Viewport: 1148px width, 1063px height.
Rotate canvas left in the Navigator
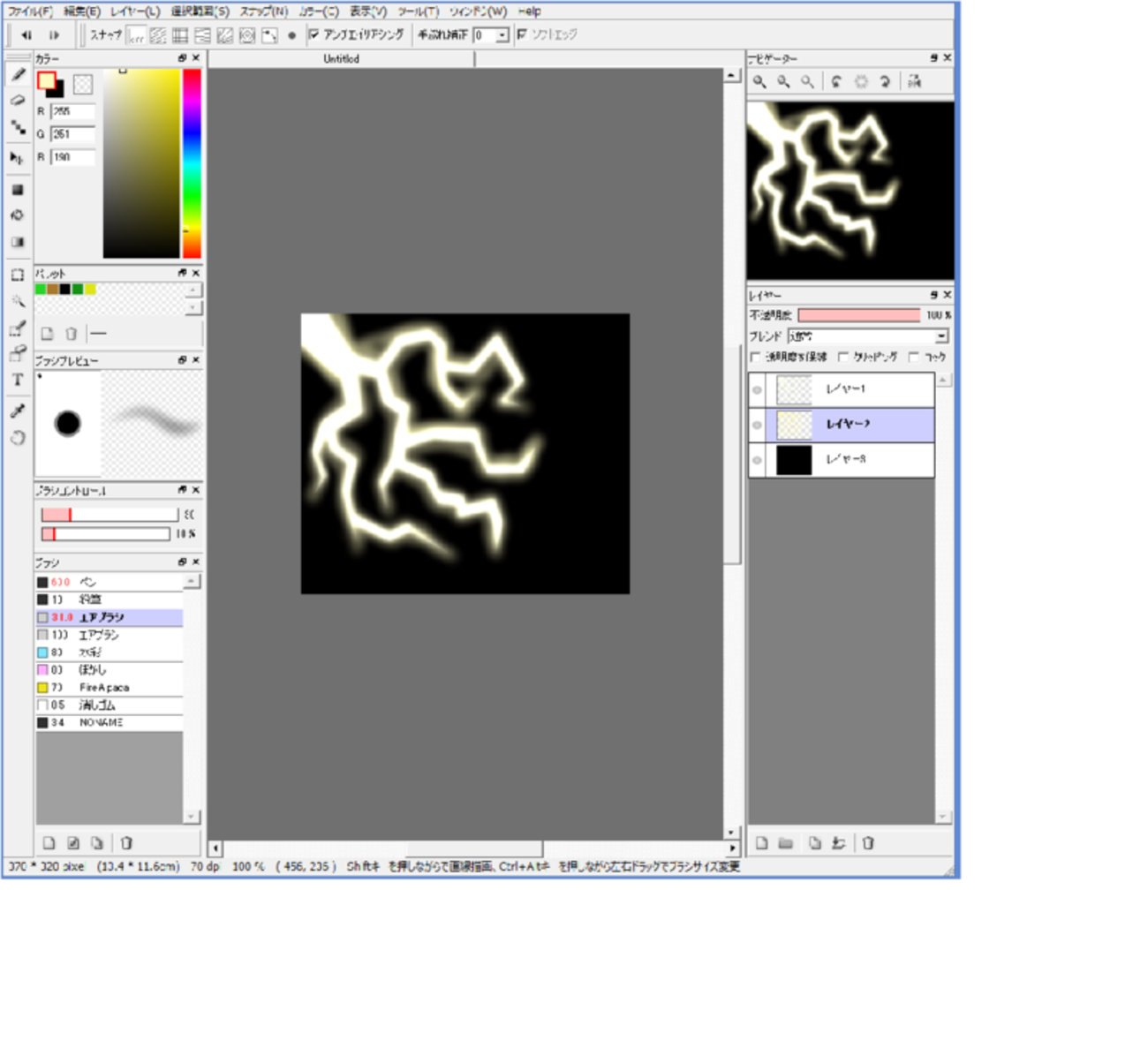pyautogui.click(x=836, y=82)
